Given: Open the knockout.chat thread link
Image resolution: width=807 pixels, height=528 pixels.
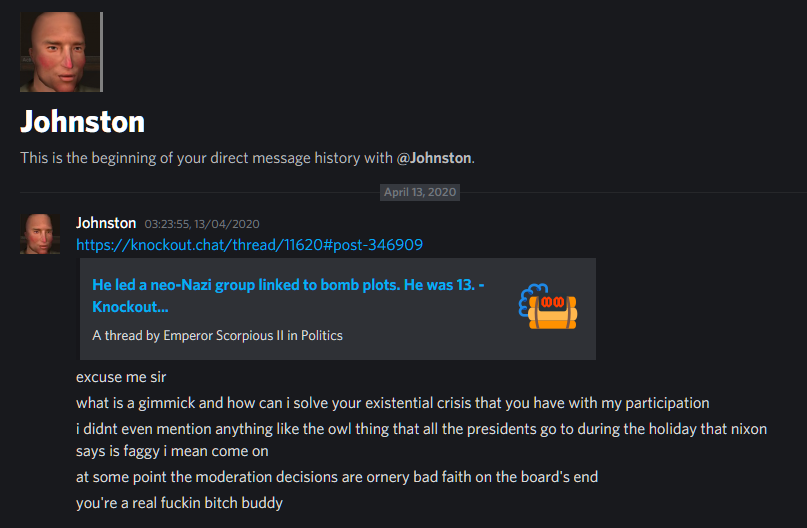Looking at the screenshot, I should [x=249, y=244].
